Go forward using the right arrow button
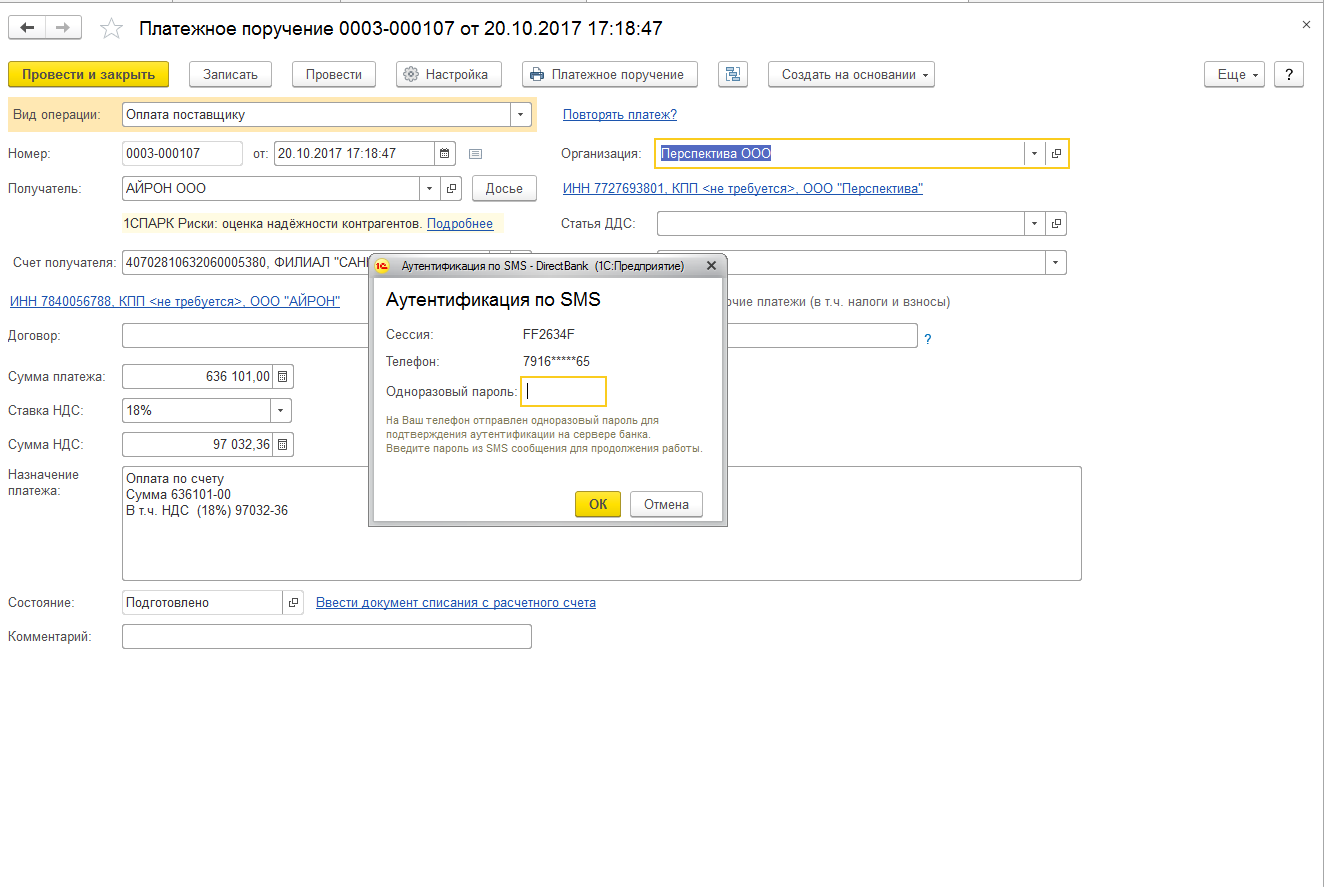 point(63,29)
